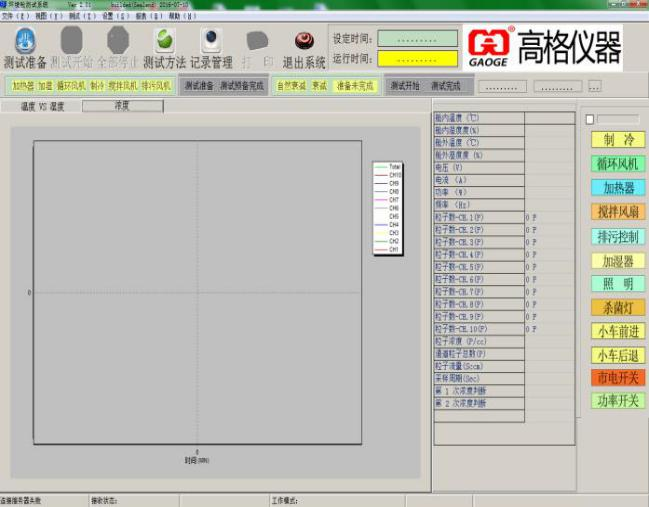Image resolution: width=649 pixels, height=507 pixels.
Task: Tick the checkbox above 制冷 button
Action: tap(590, 120)
